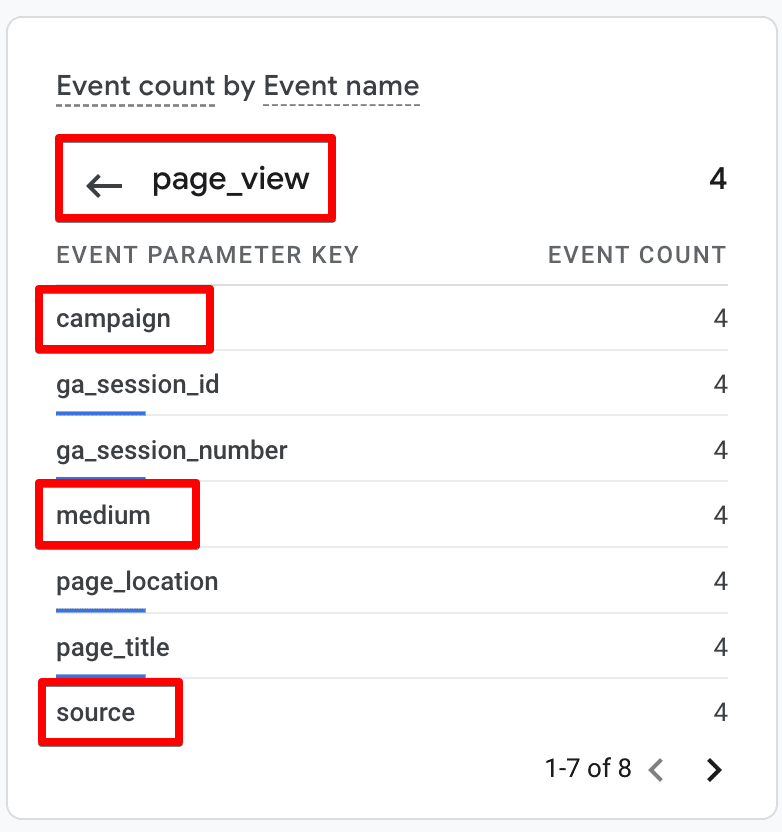Click the back arrow next to page_view
The image size is (782, 832).
(101, 180)
